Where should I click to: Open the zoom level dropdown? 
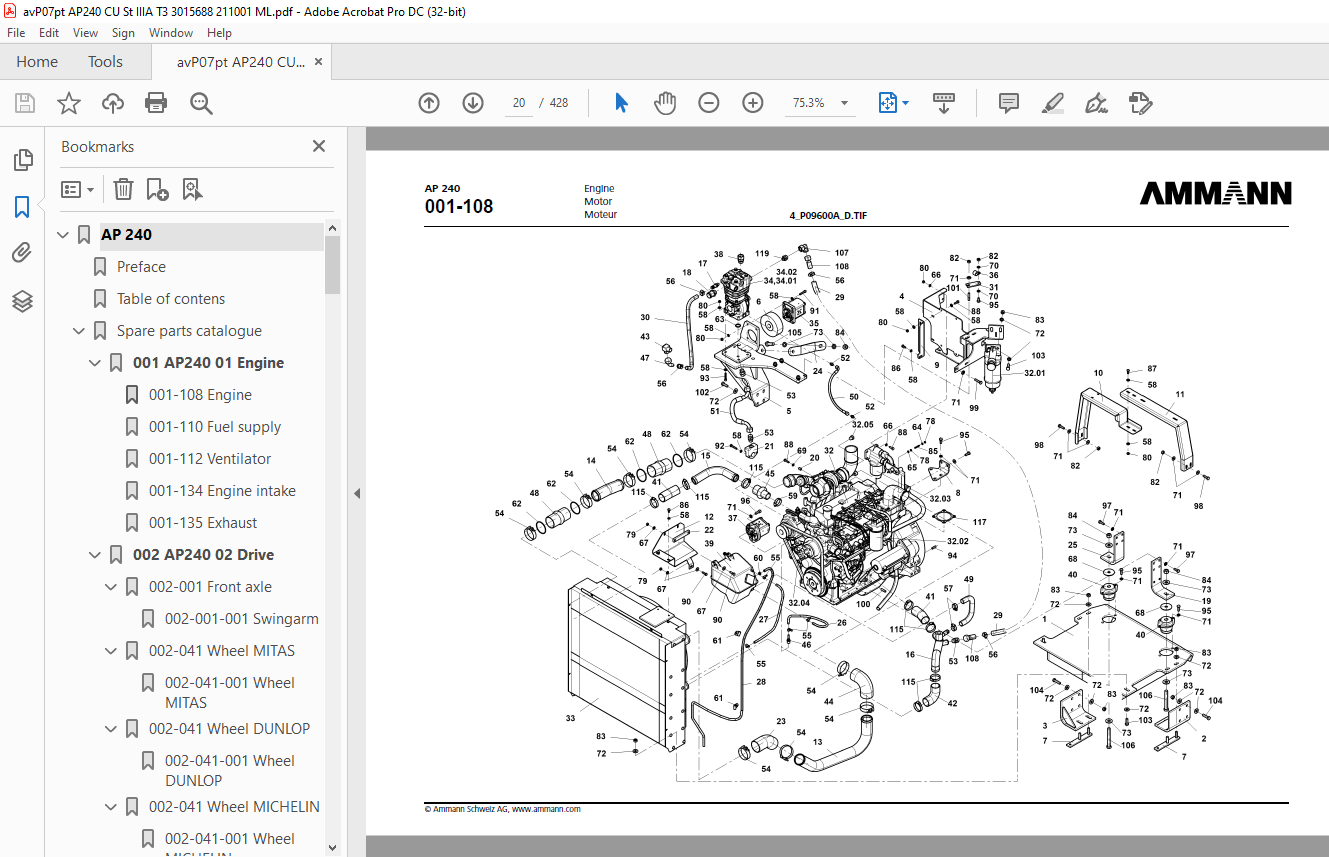pos(845,103)
